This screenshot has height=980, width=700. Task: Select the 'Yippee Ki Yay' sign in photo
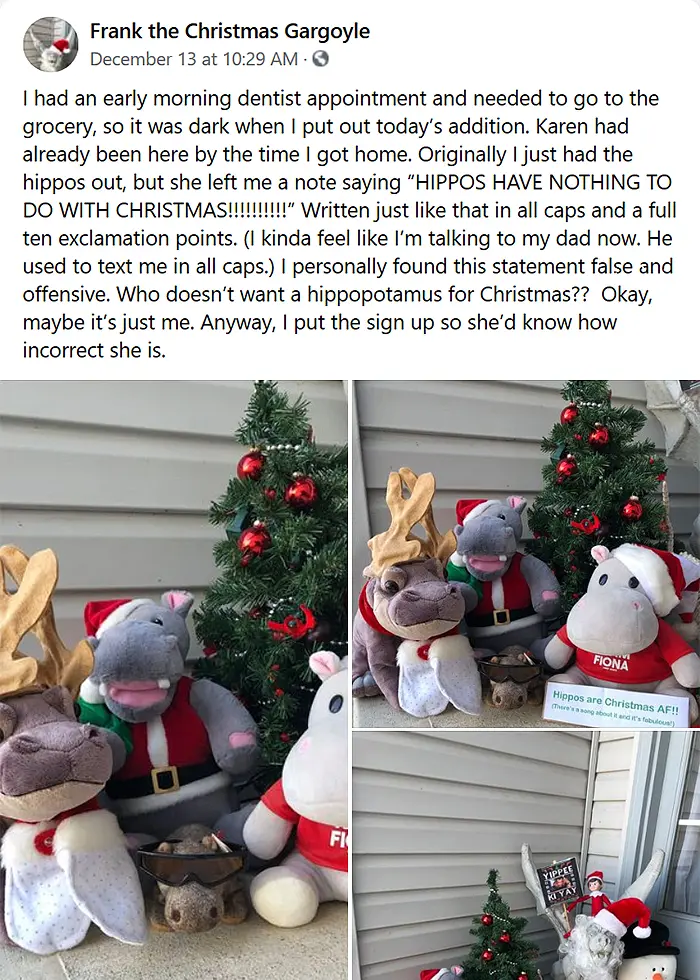(x=559, y=882)
